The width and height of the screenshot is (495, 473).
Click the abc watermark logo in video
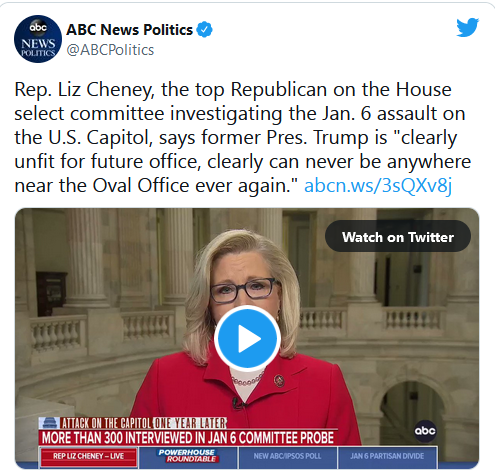tap(425, 431)
